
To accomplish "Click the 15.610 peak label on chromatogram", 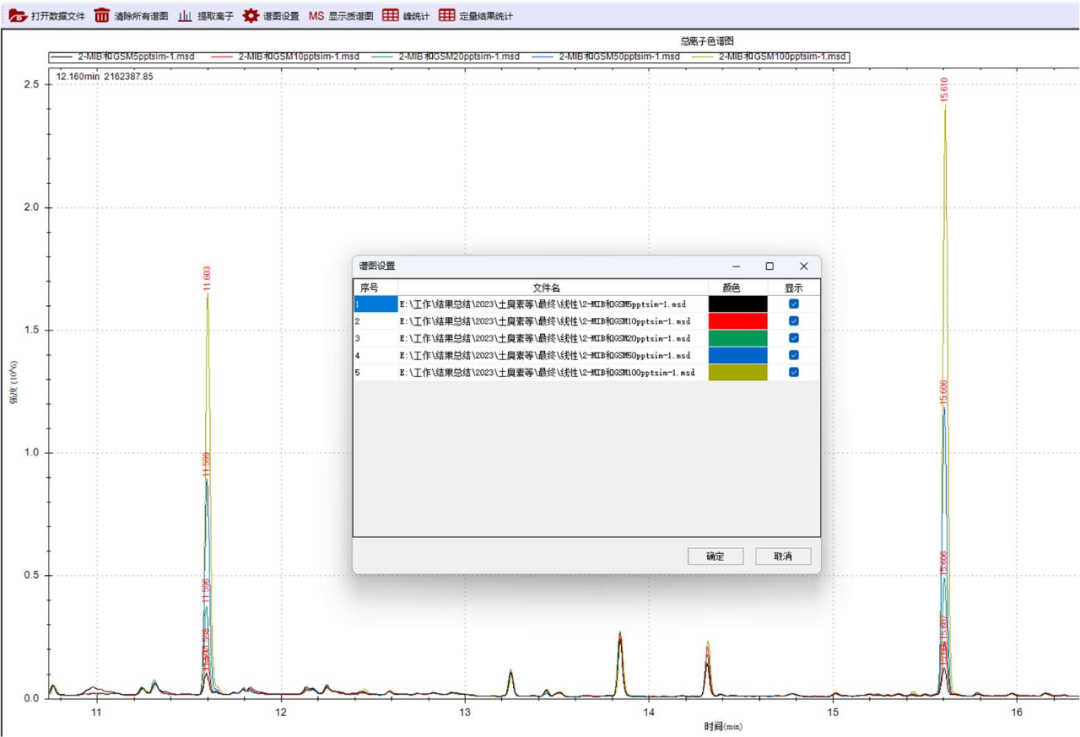I will pos(945,90).
